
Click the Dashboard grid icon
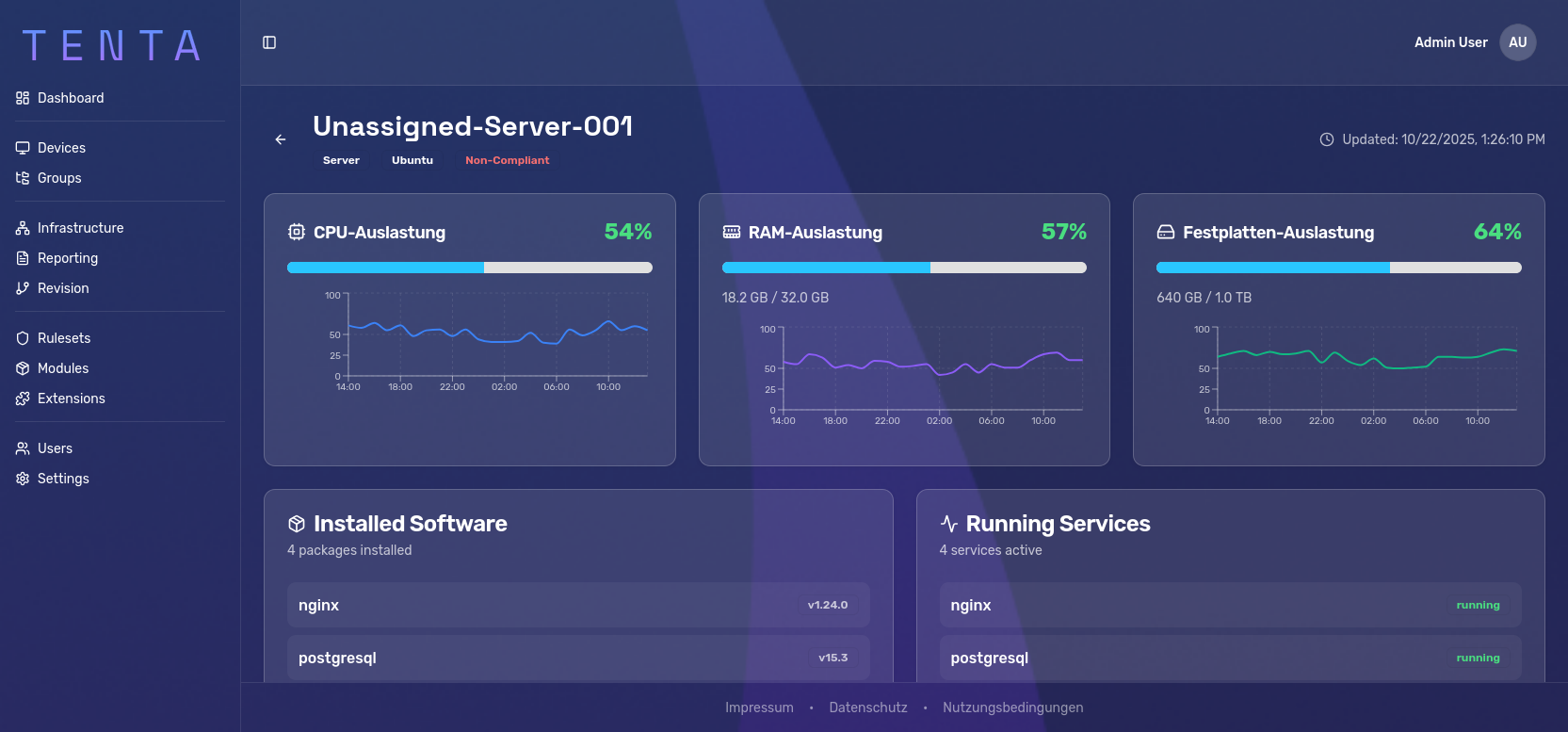(x=23, y=98)
